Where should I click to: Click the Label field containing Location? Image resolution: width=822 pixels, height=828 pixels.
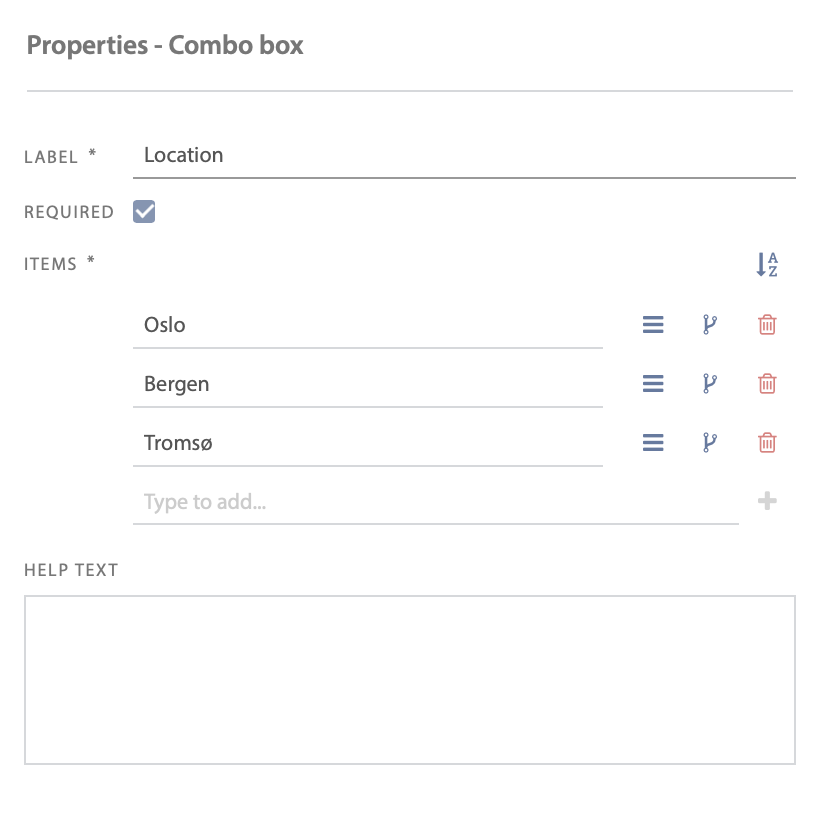(x=464, y=156)
